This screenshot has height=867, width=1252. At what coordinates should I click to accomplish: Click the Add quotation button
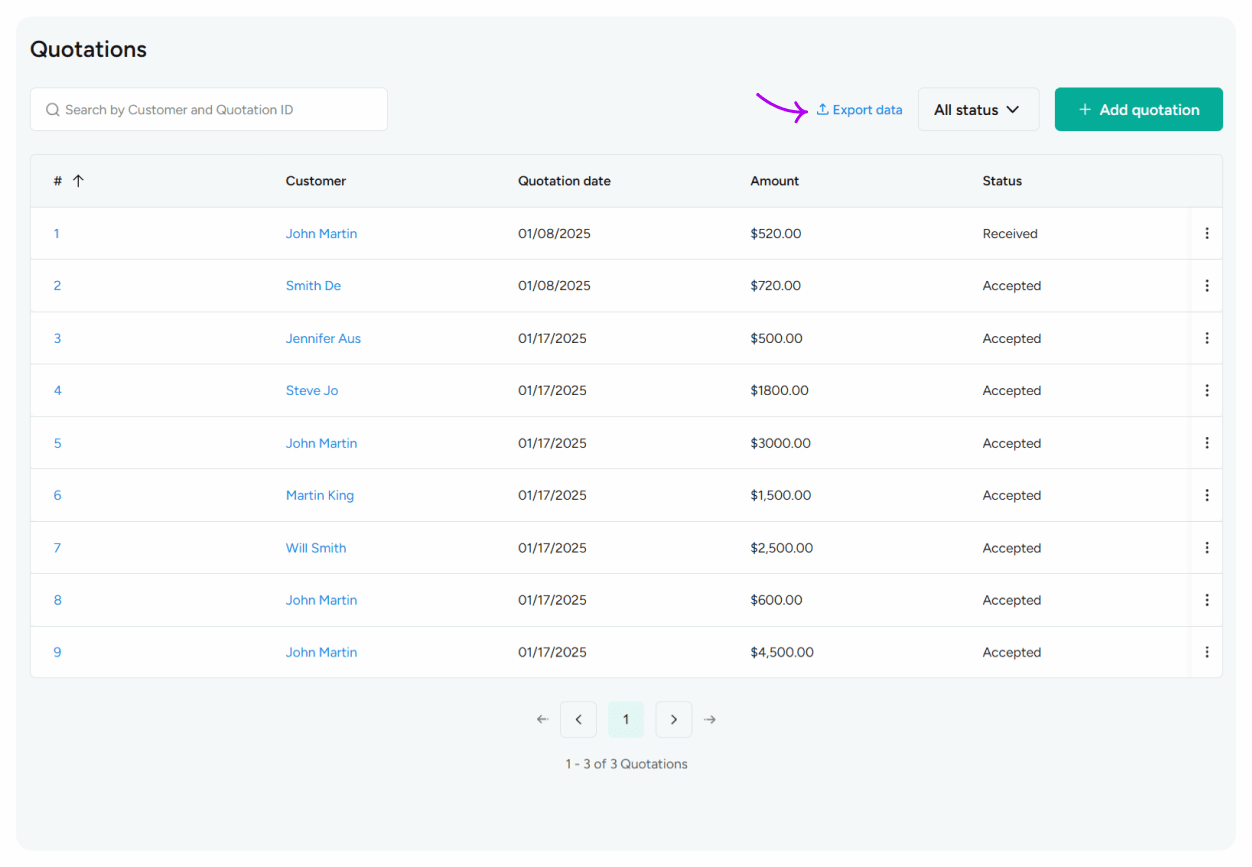pyautogui.click(x=1138, y=109)
